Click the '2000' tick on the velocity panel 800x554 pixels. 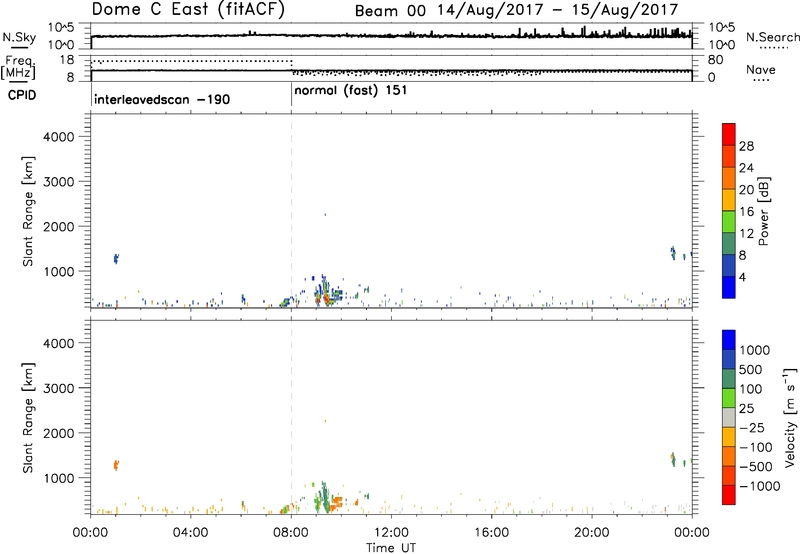(x=58, y=433)
